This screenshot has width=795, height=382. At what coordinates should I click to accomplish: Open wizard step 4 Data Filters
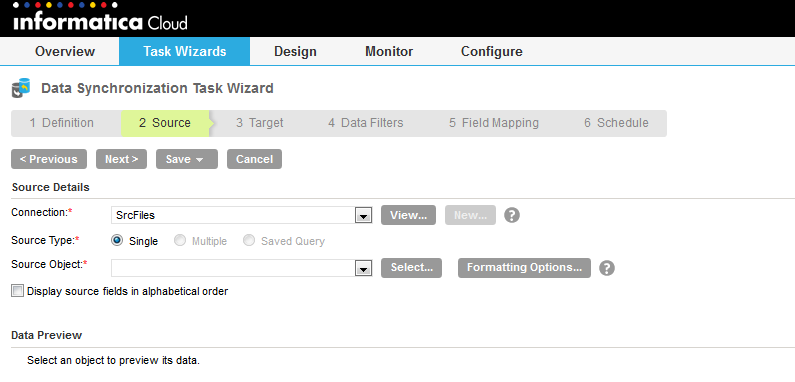(366, 123)
